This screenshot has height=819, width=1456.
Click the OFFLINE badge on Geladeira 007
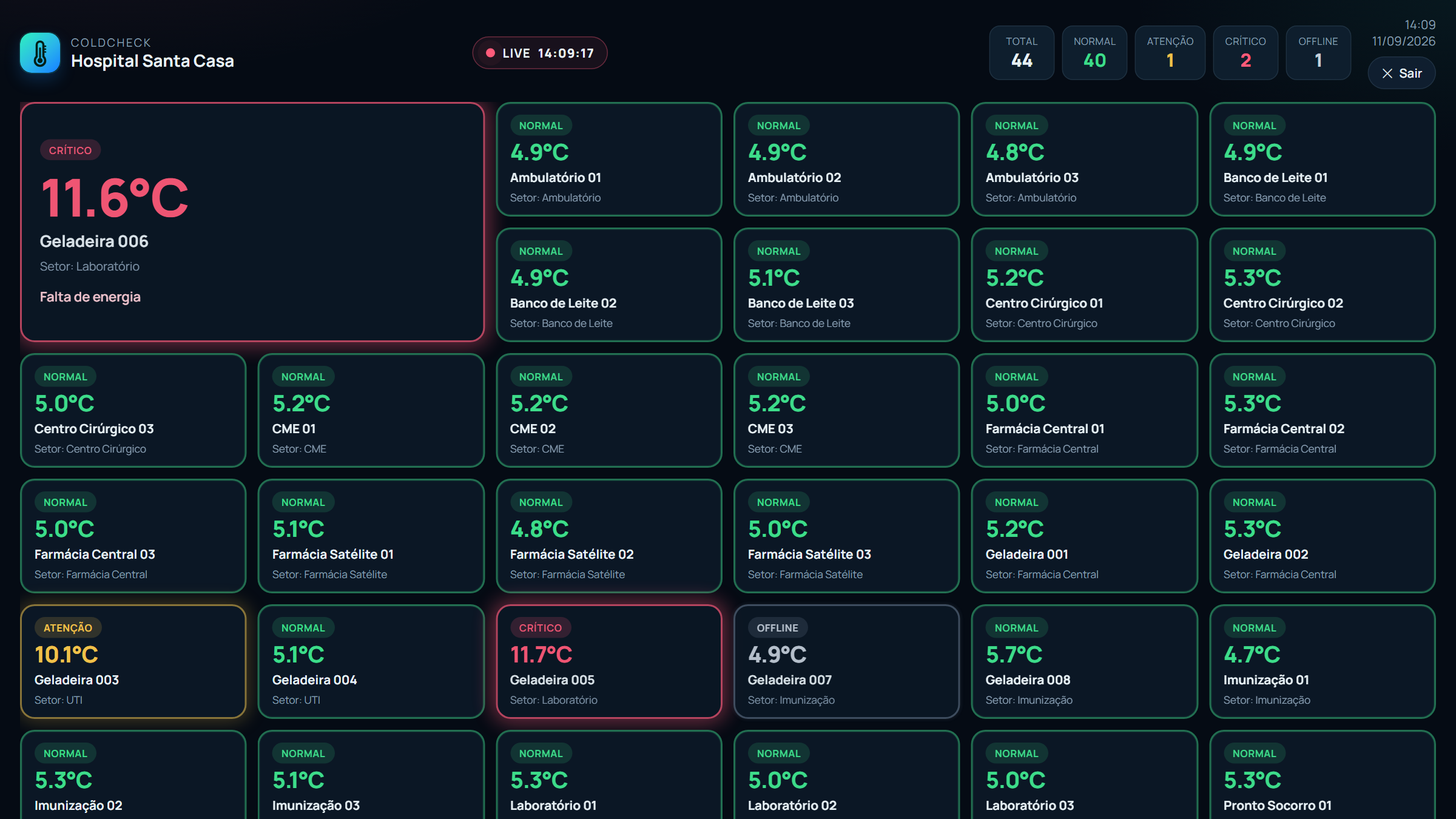click(x=777, y=628)
